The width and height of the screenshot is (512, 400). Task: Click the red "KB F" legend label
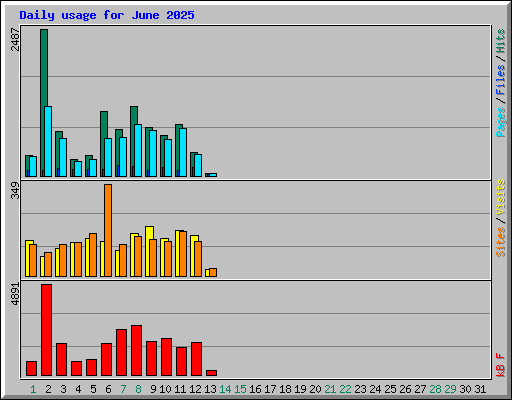coord(500,365)
